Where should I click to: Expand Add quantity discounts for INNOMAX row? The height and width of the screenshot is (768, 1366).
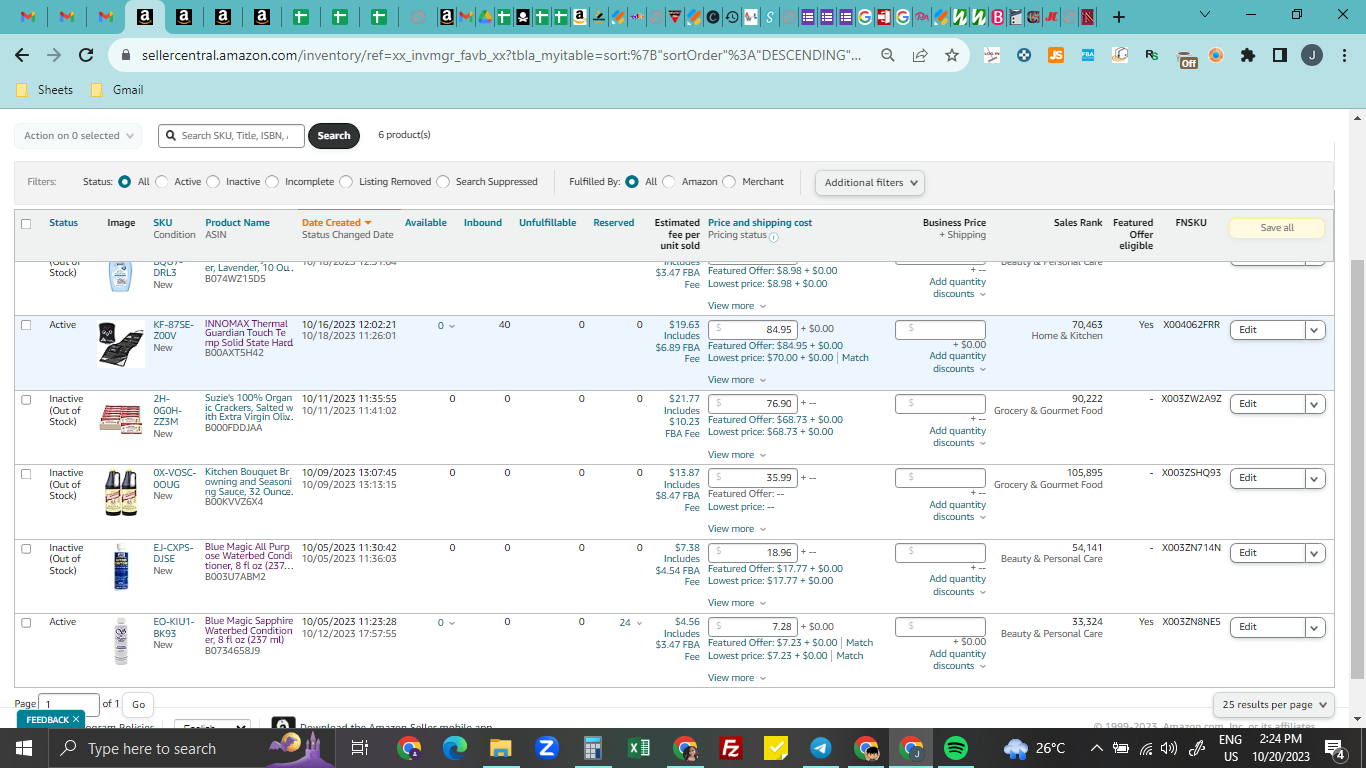point(958,362)
